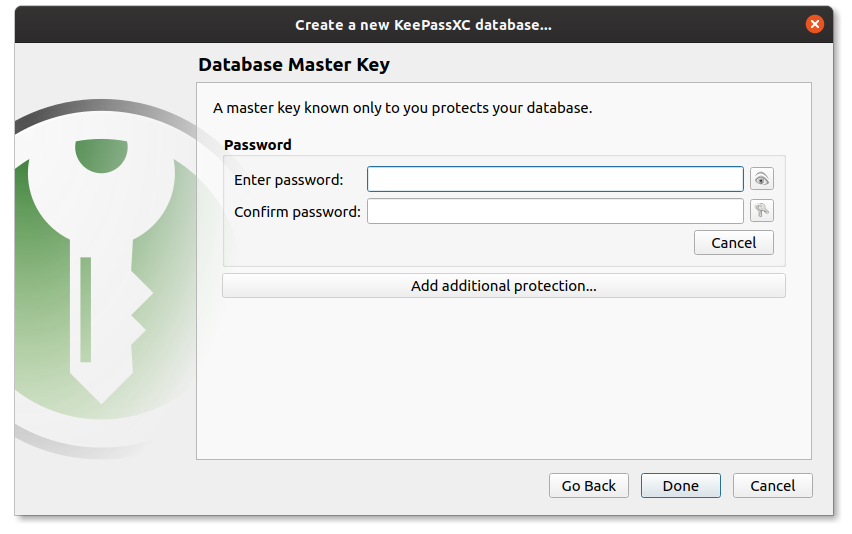Click the Database Master Key heading
Viewport: 852px width, 534px height.
tap(294, 65)
